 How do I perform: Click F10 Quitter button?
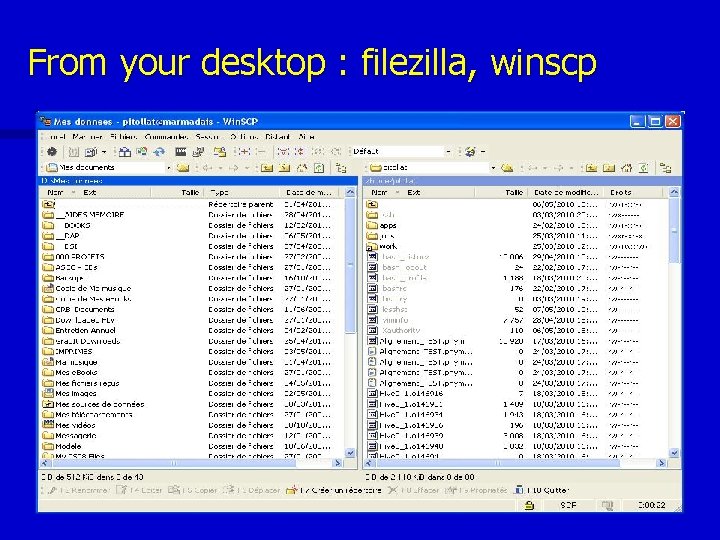tap(541, 490)
